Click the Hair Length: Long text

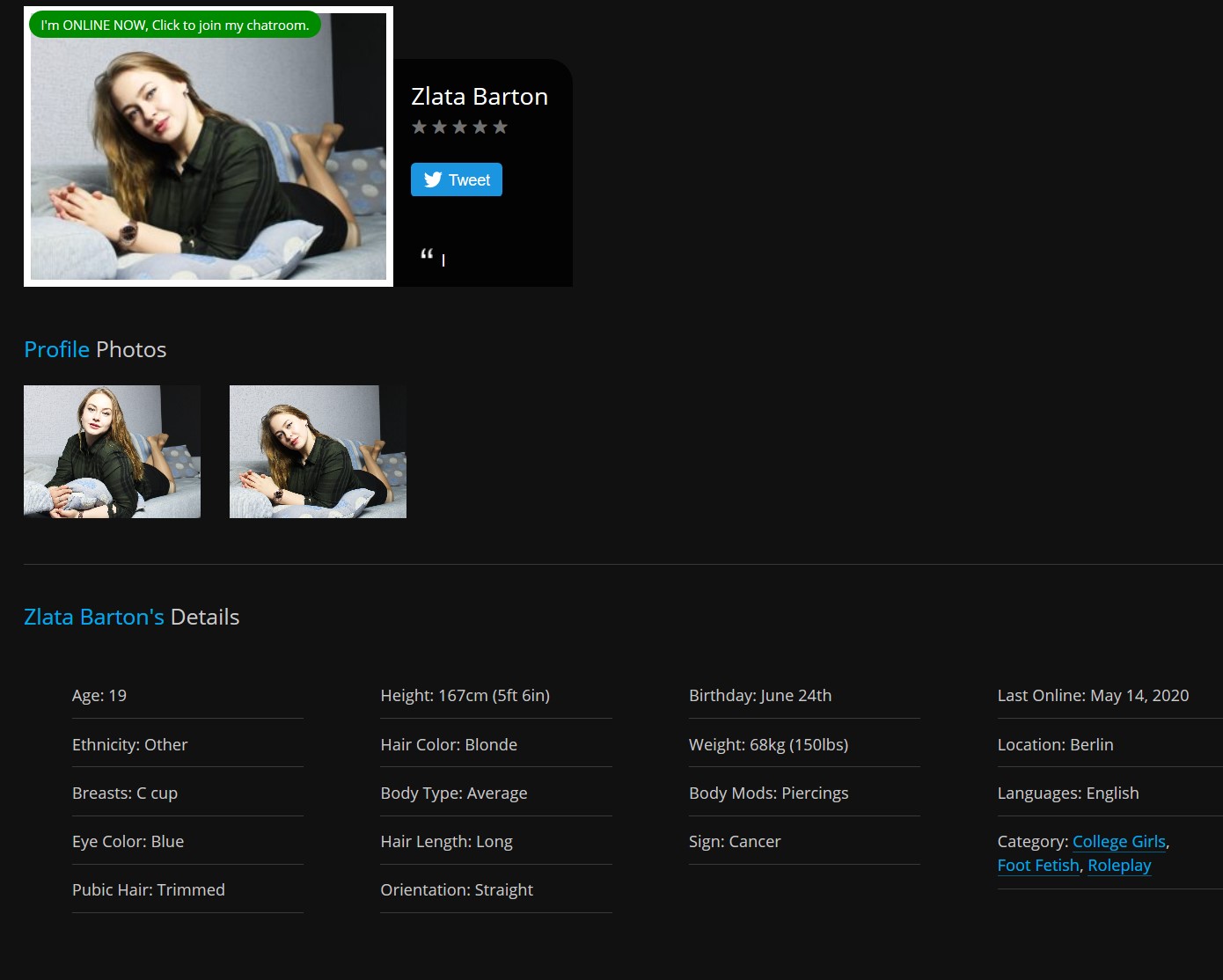[x=447, y=842]
